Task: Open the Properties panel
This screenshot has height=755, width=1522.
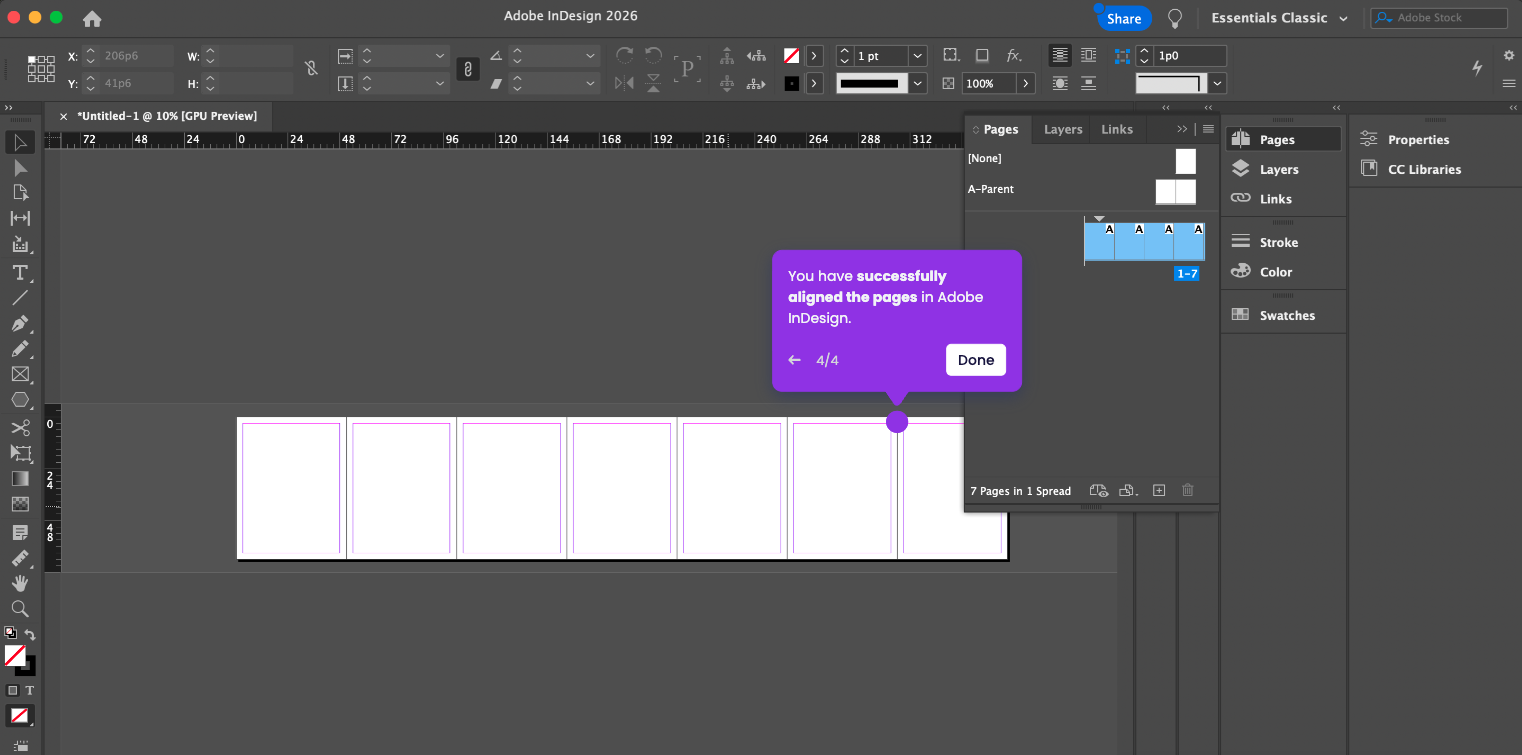Action: tap(1418, 140)
